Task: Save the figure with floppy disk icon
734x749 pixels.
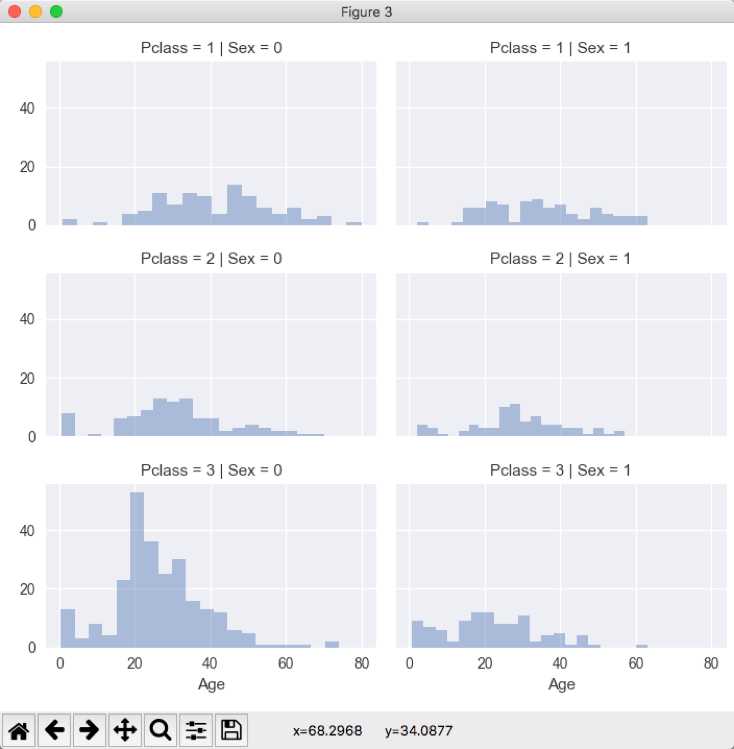Action: pyautogui.click(x=230, y=730)
